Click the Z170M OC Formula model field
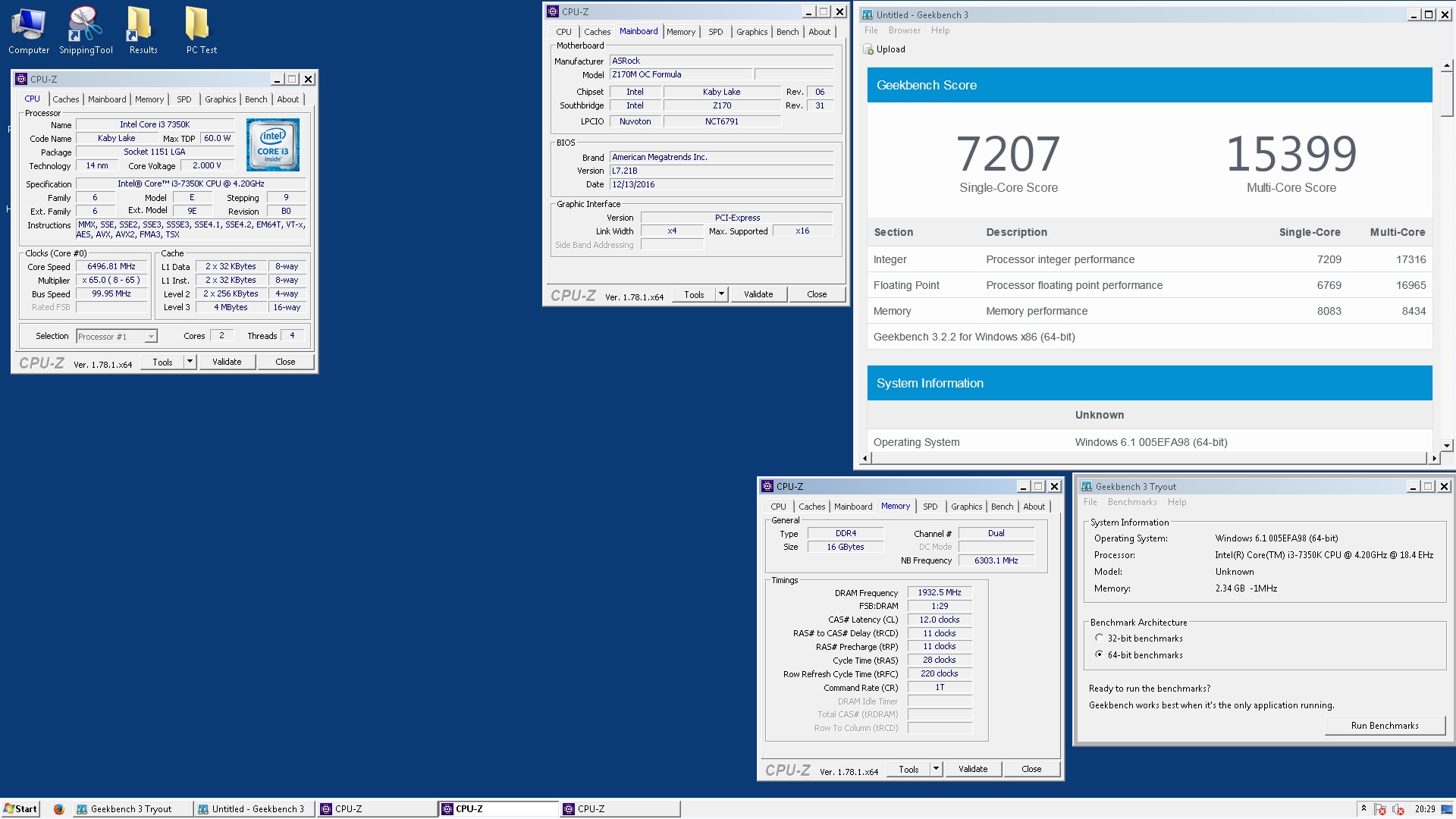 click(681, 74)
